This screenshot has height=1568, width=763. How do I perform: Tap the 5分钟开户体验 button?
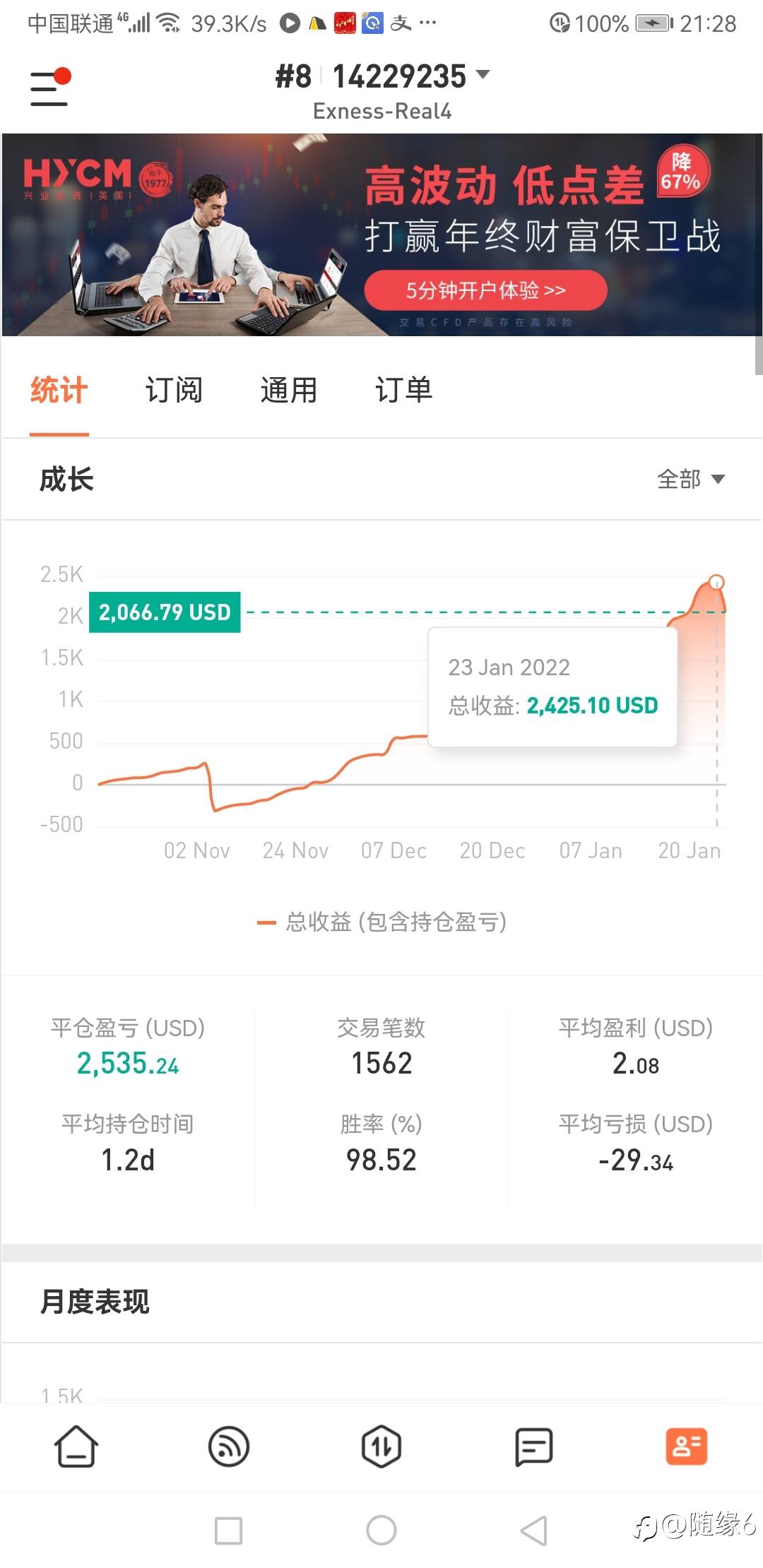(485, 290)
